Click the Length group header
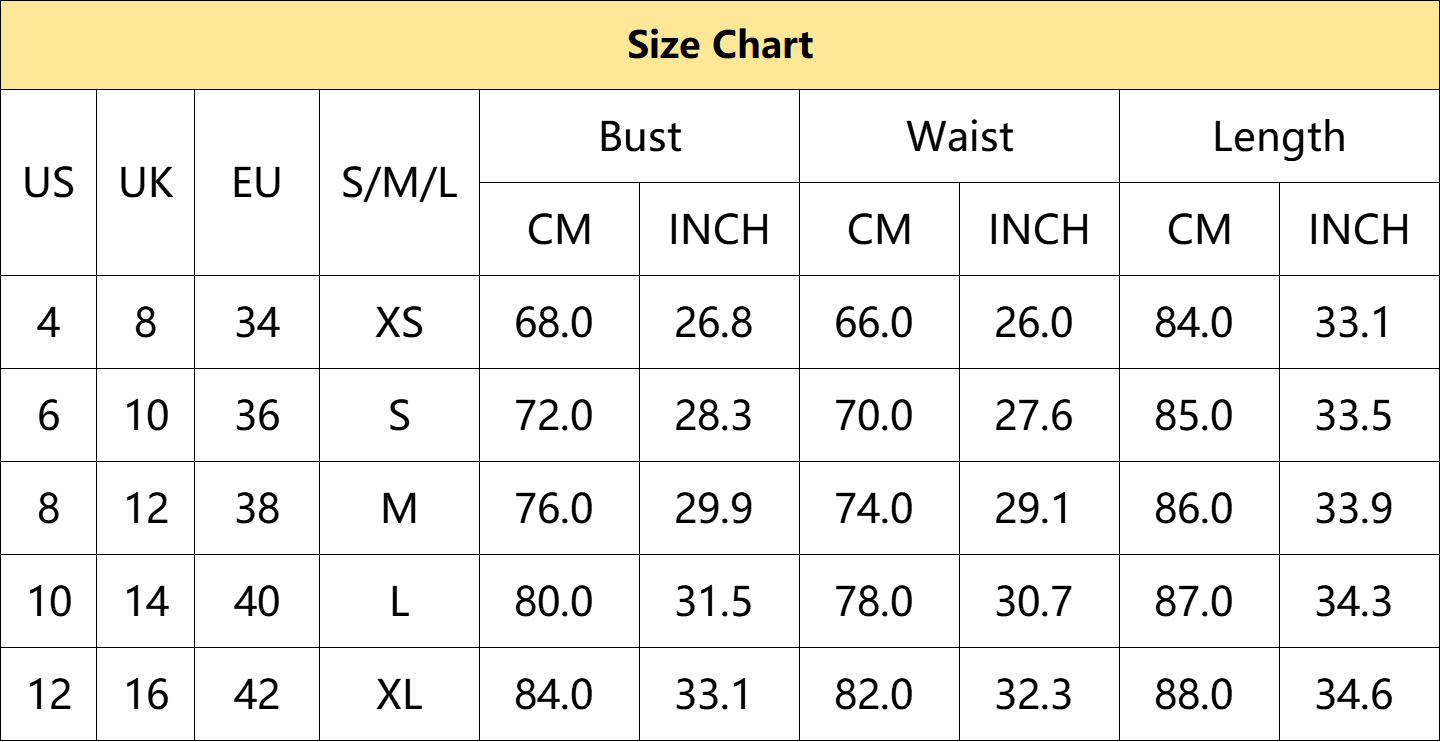The height and width of the screenshot is (742, 1440). coord(1279,136)
